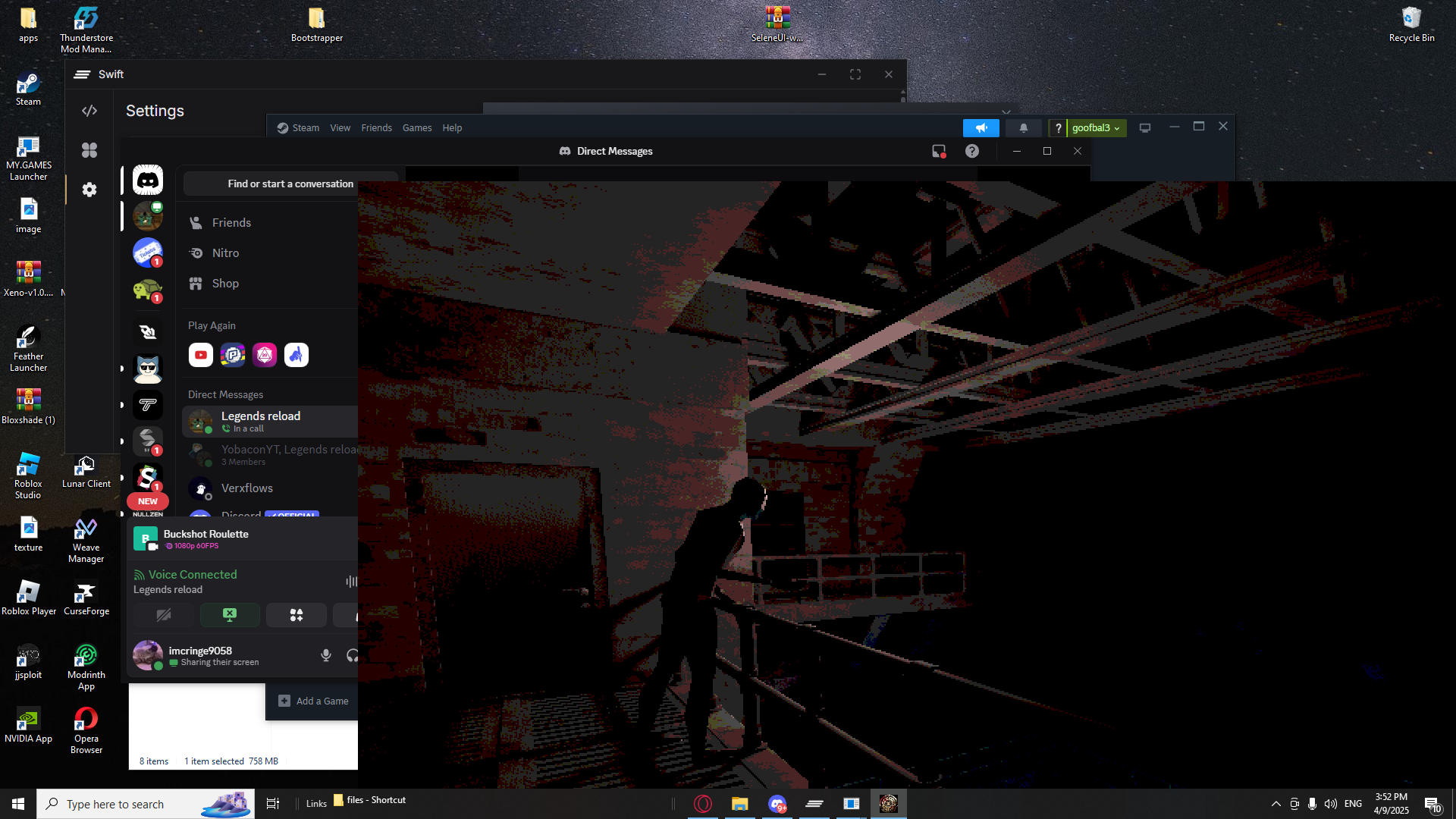This screenshot has height=819, width=1456.
Task: Select the Bootstrapper folder on desktop
Action: pyautogui.click(x=317, y=24)
